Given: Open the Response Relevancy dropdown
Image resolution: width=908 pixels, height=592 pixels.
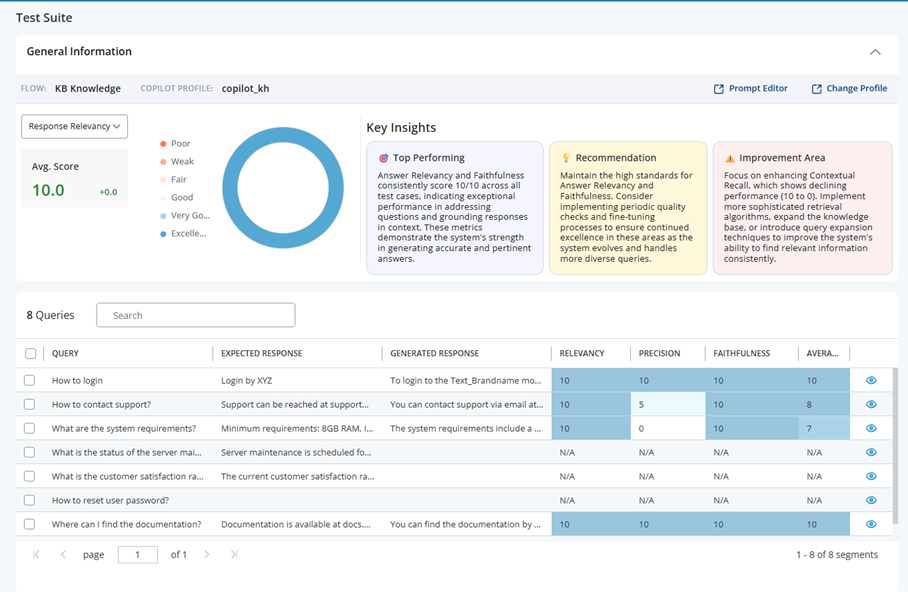Looking at the screenshot, I should 75,126.
